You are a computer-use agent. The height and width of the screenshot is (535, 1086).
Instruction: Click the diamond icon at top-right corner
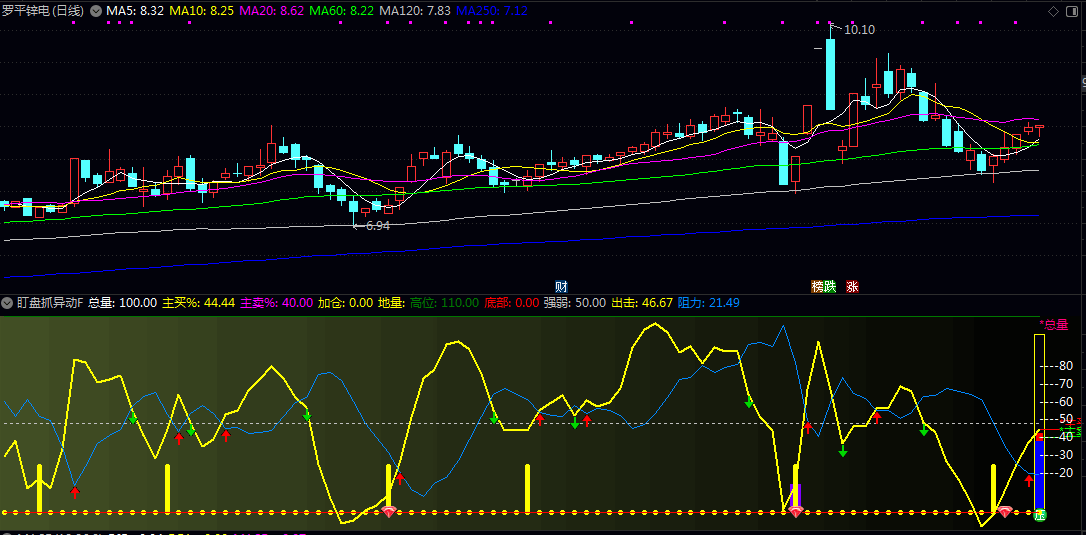pyautogui.click(x=1052, y=11)
